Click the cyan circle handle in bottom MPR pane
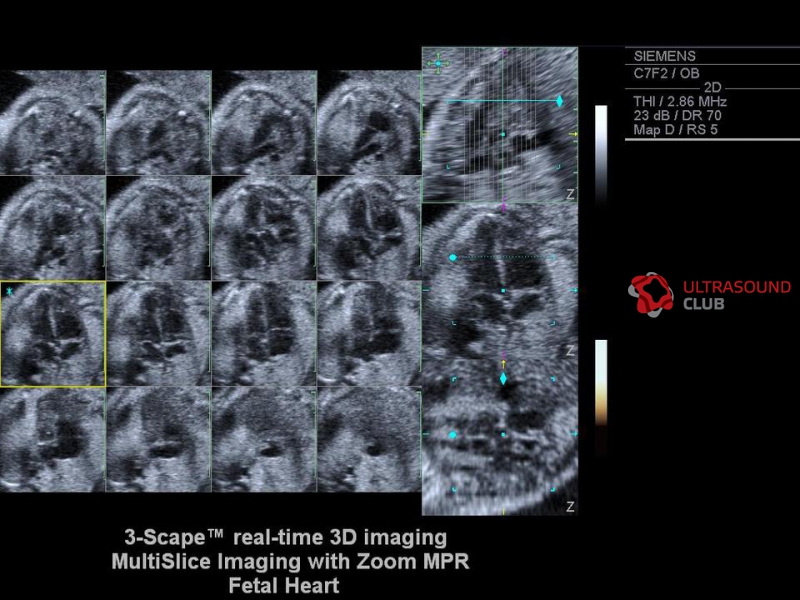The image size is (800, 600). 453,435
